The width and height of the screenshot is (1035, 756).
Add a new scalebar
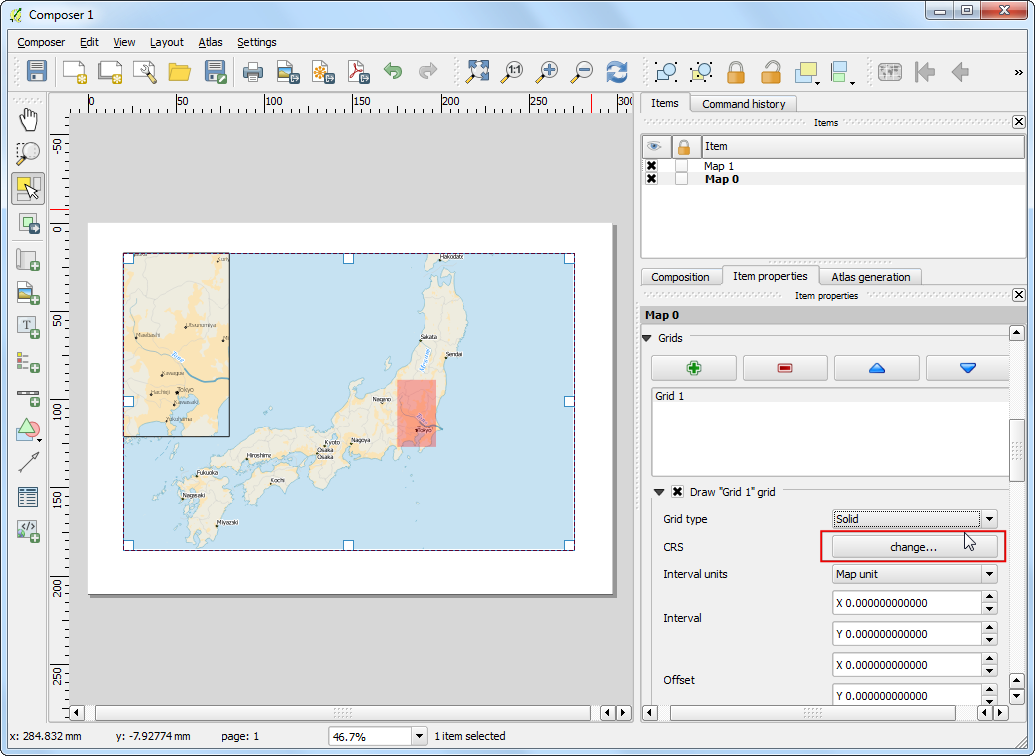28,396
